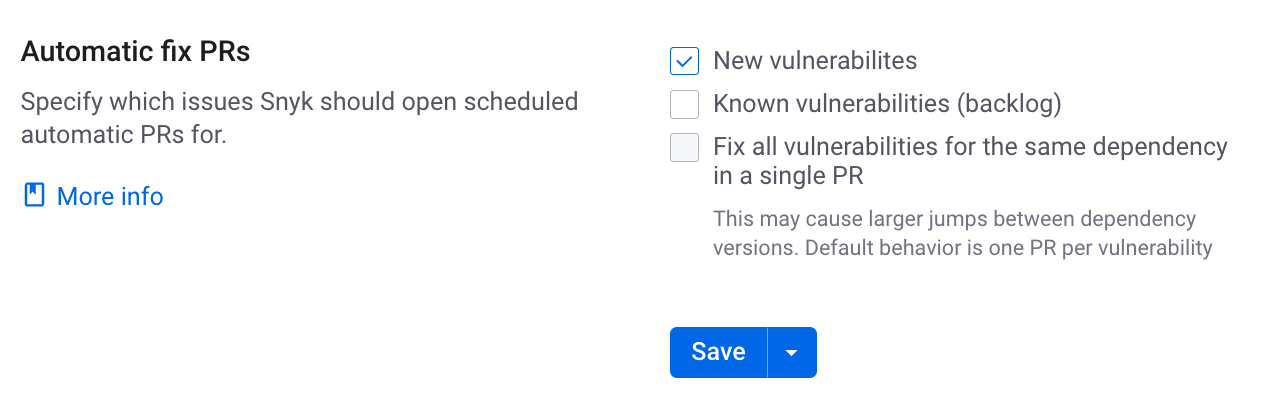Image resolution: width=1268 pixels, height=416 pixels.
Task: Click the checkmark icon for New vulnerabilites
Action: [x=684, y=61]
